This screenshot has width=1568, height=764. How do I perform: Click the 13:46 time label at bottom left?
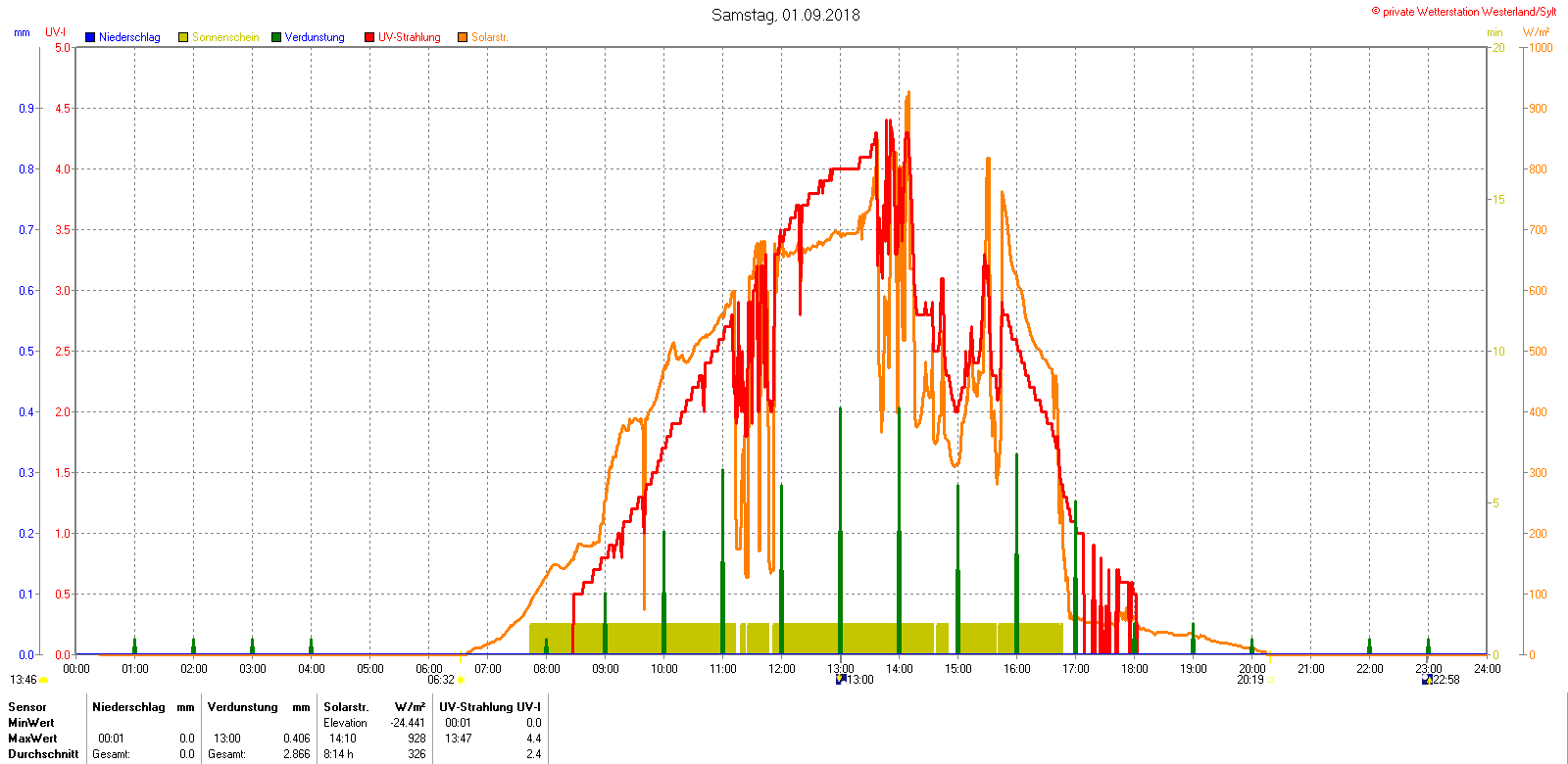click(x=24, y=680)
